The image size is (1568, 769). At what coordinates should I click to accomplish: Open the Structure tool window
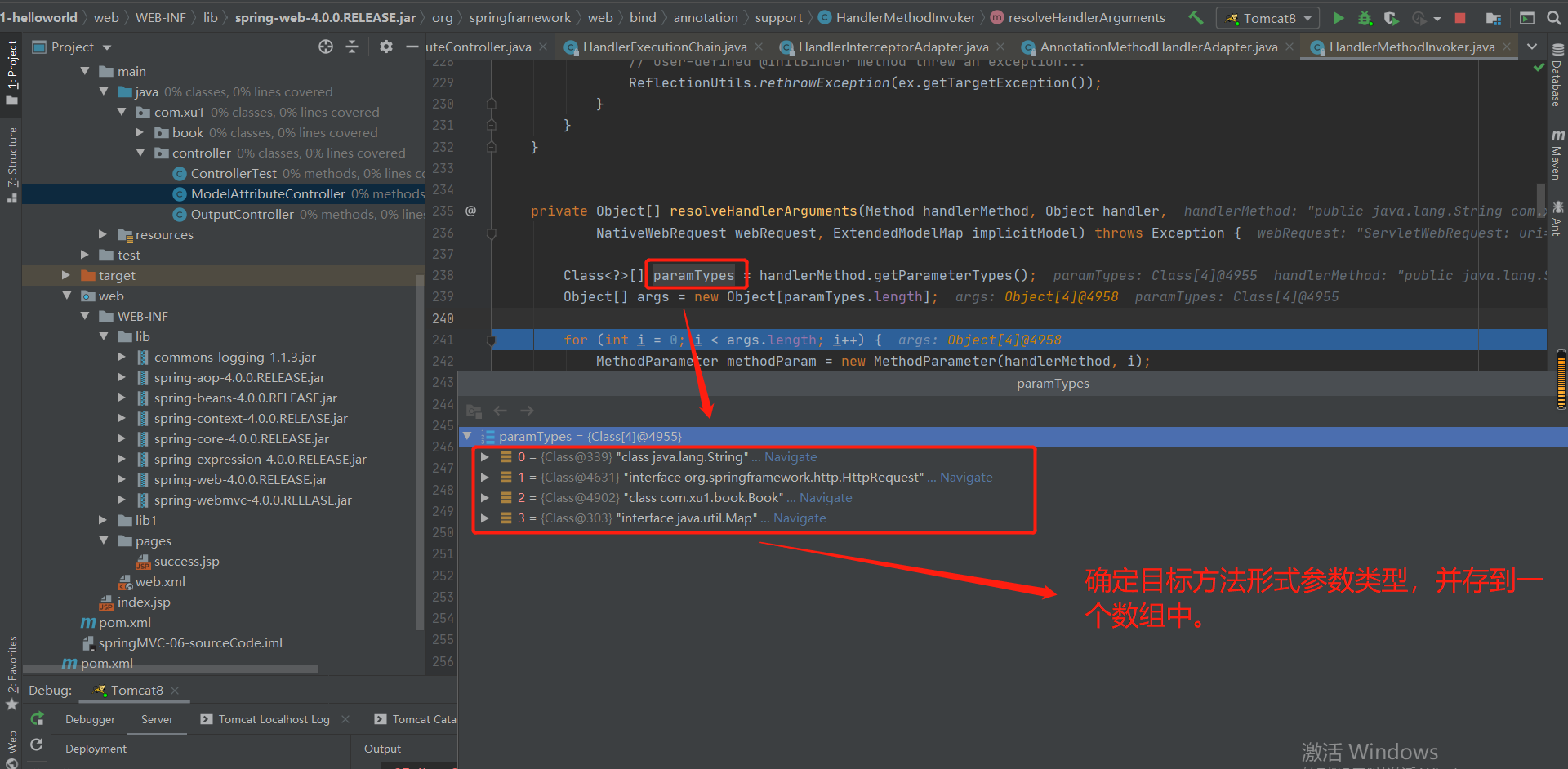point(11,165)
